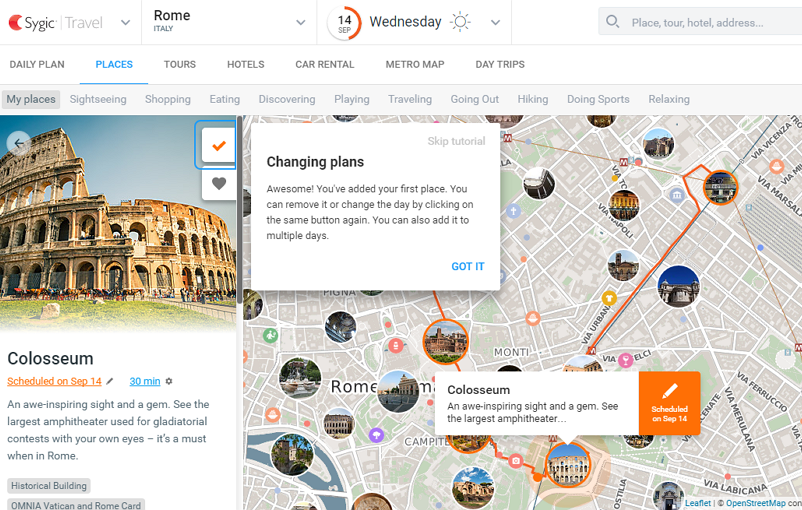Open the 30 min duration link
Image resolution: width=802 pixels, height=510 pixels.
coord(145,381)
